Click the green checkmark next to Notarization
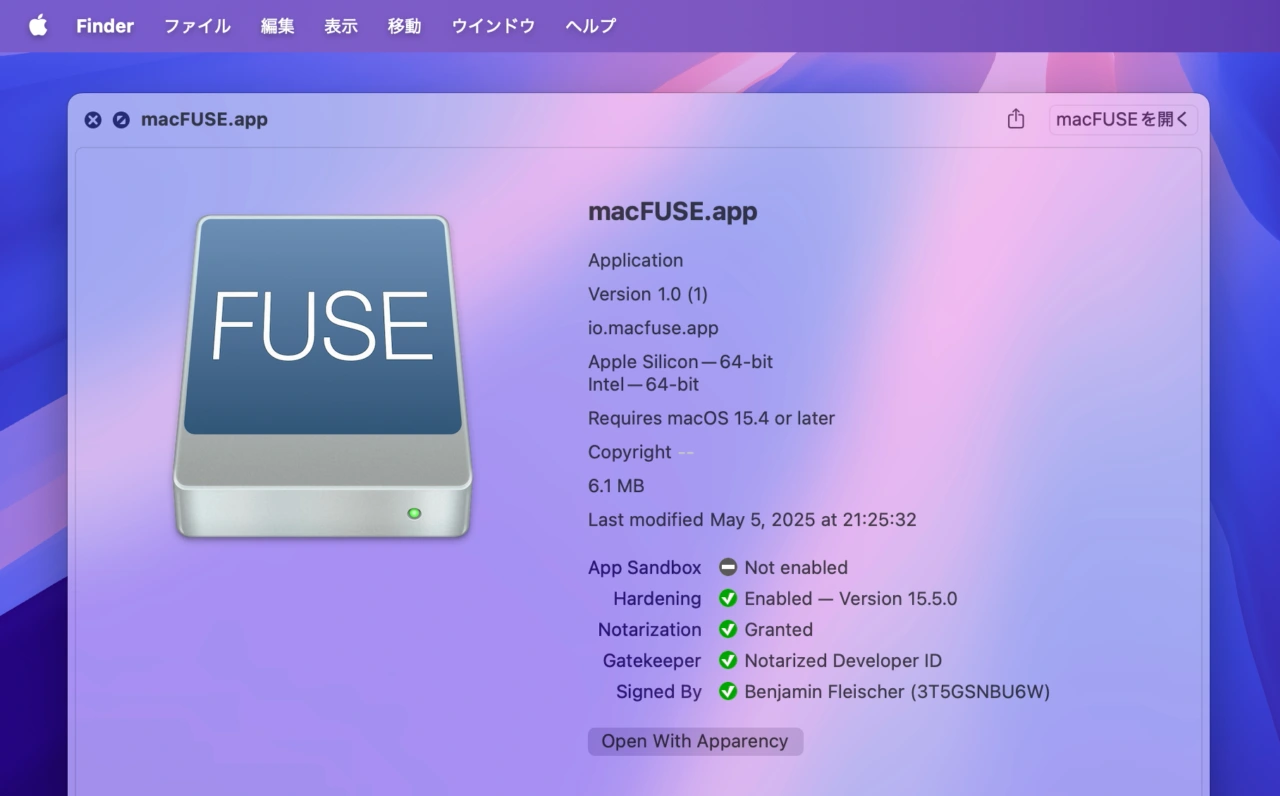1280x796 pixels. click(728, 629)
